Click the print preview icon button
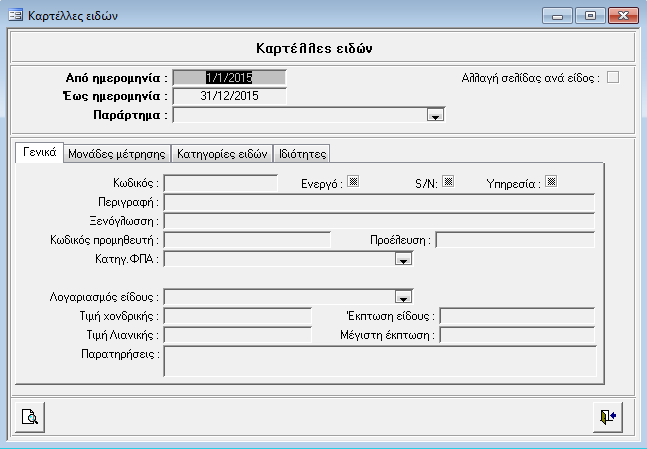Screen dimensions: 647x449 tap(30, 417)
